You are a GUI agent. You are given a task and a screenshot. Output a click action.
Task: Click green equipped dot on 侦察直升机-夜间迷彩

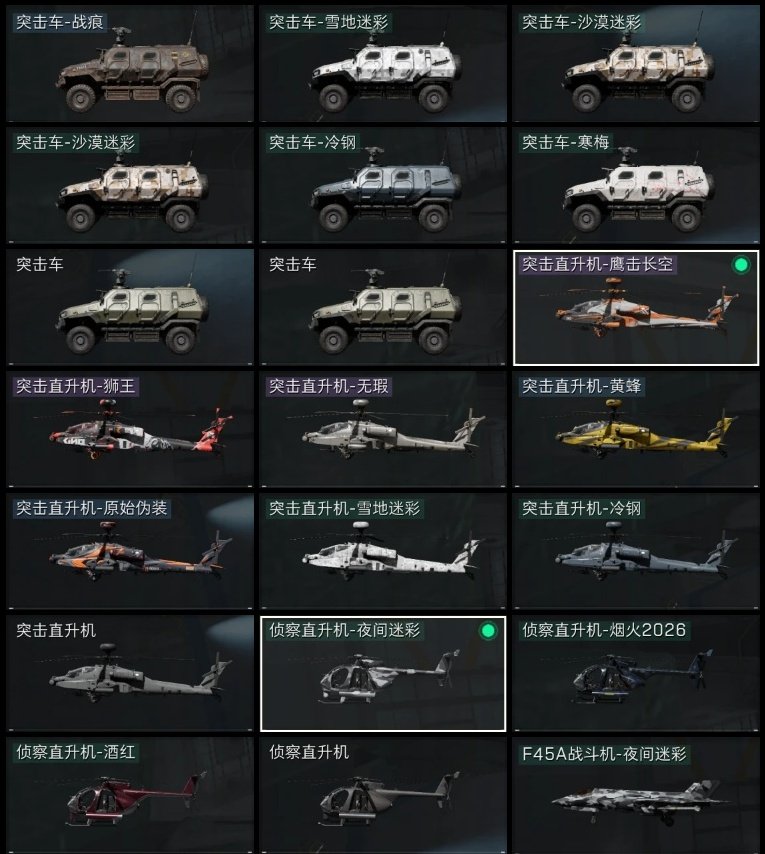tap(488, 631)
